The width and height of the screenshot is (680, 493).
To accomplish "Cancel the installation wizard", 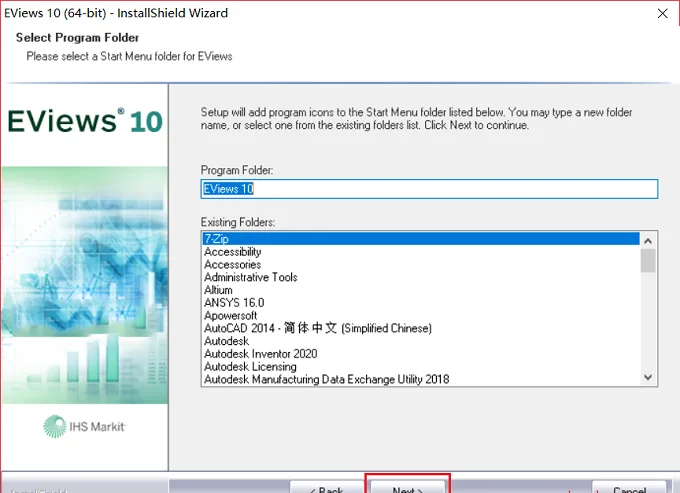I will 629,486.
